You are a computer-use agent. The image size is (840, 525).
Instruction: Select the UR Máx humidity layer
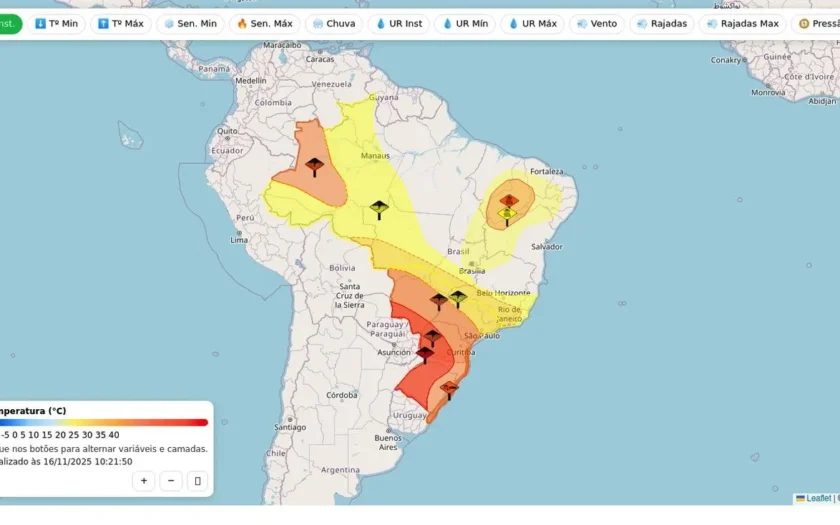(532, 24)
